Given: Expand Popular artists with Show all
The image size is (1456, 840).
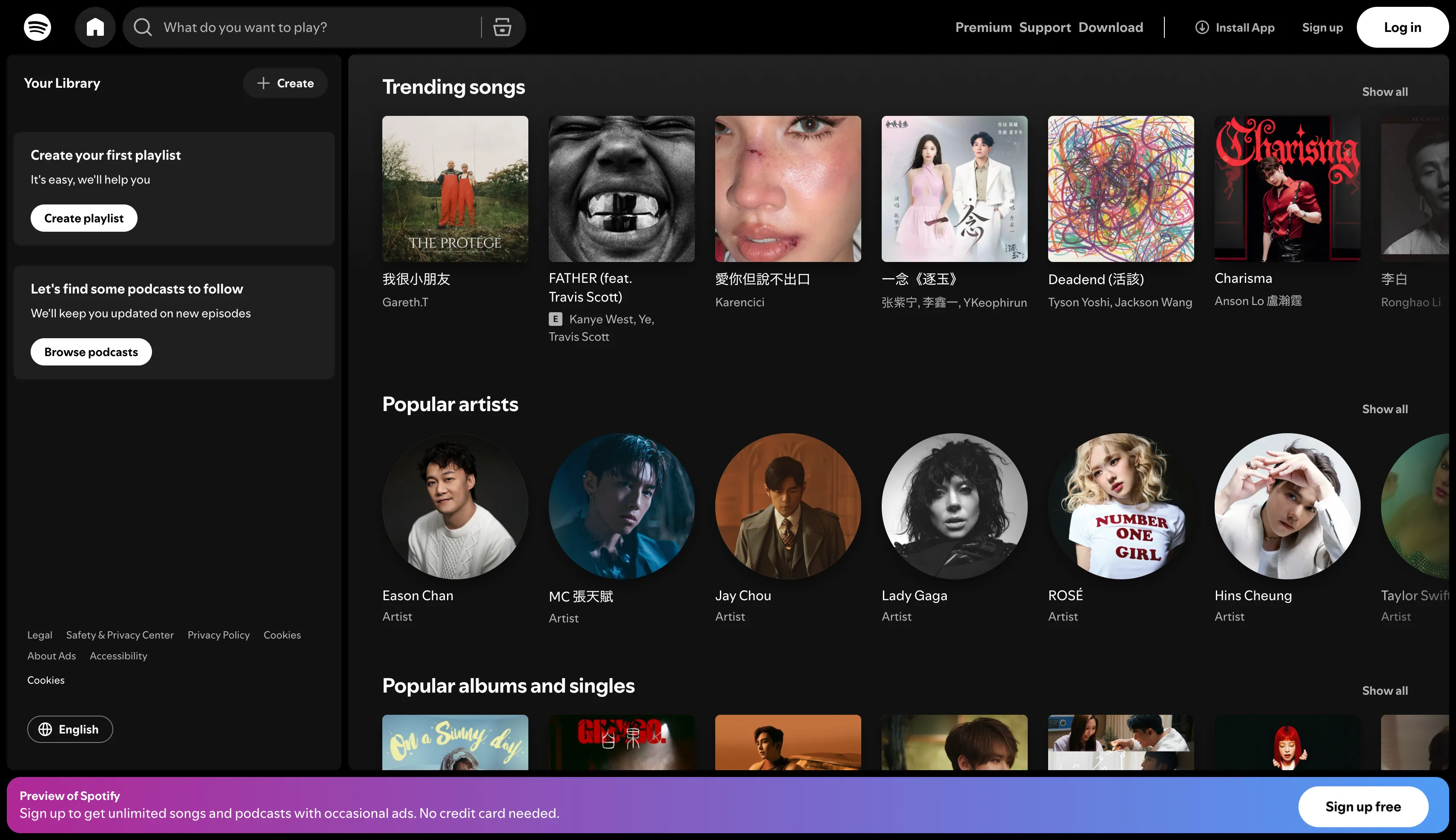Looking at the screenshot, I should (1384, 409).
